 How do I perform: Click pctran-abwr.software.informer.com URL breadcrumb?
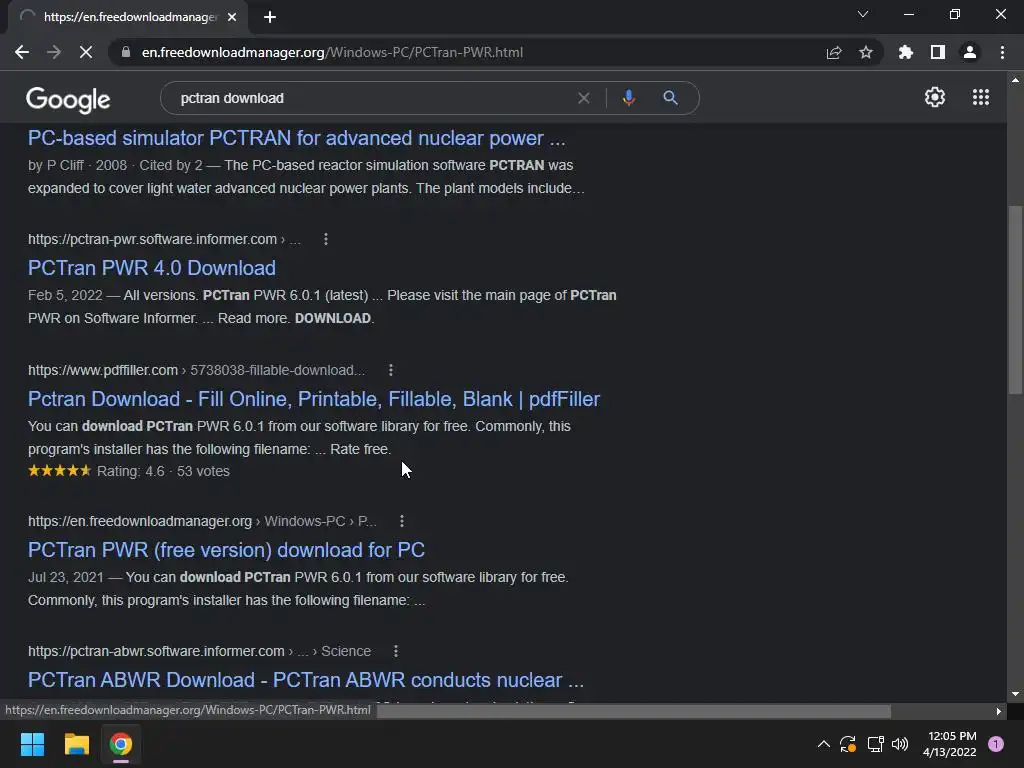(x=199, y=650)
